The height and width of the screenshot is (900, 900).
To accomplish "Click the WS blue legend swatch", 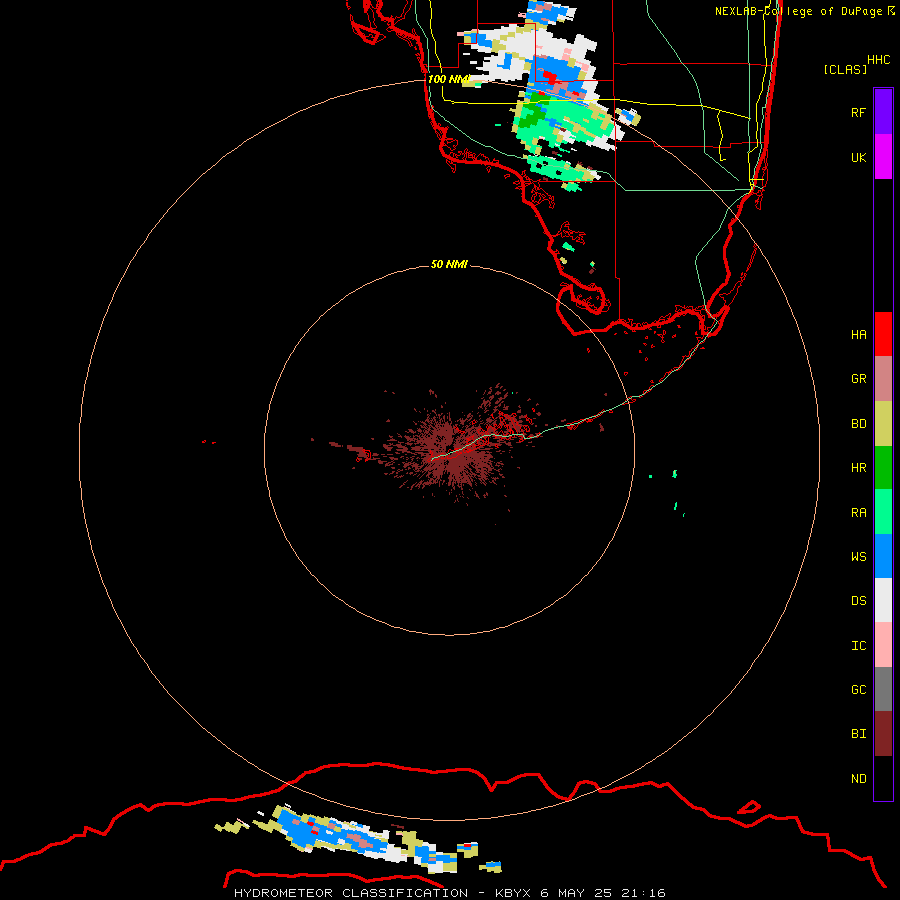I will click(x=883, y=556).
